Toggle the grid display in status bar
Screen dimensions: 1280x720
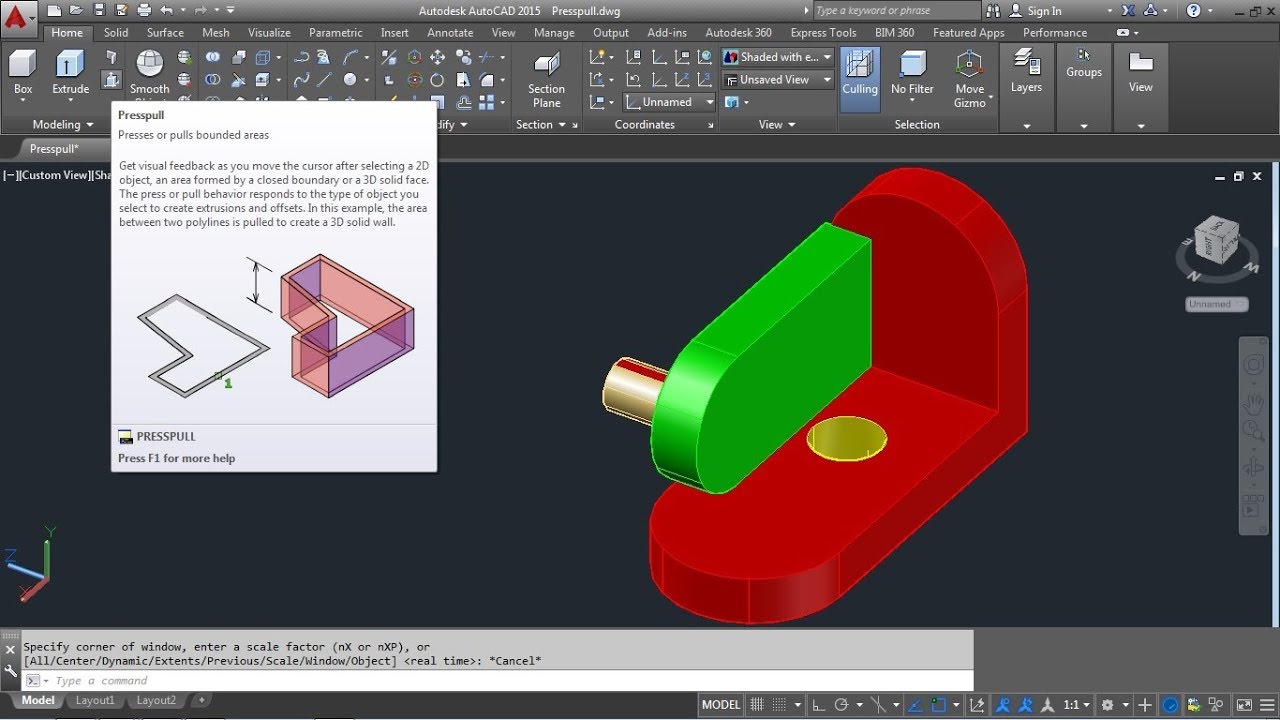tap(758, 705)
